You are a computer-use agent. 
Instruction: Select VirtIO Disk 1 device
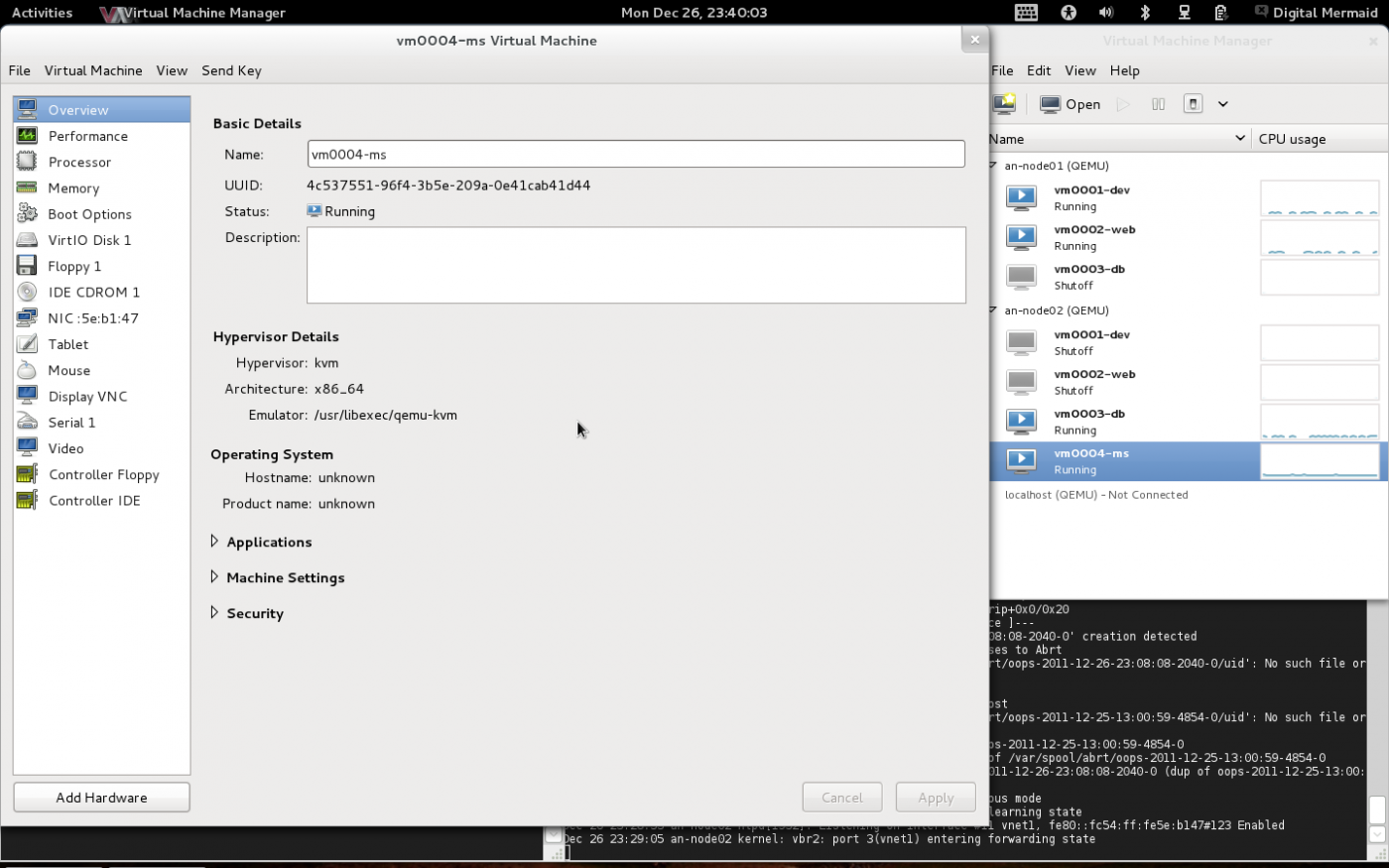tap(88, 240)
